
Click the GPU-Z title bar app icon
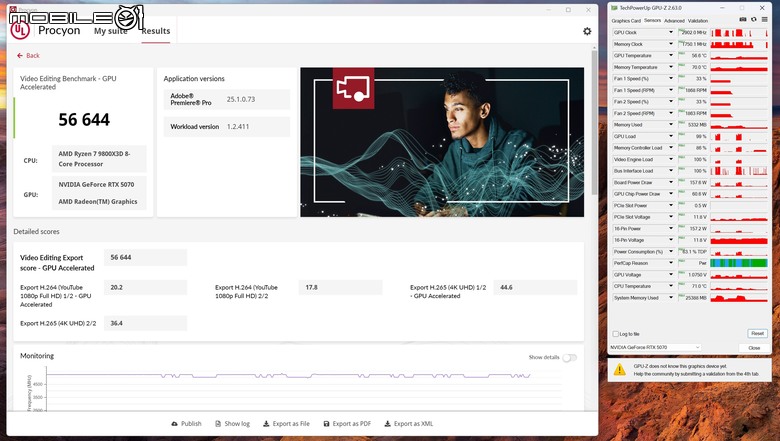tap(614, 8)
